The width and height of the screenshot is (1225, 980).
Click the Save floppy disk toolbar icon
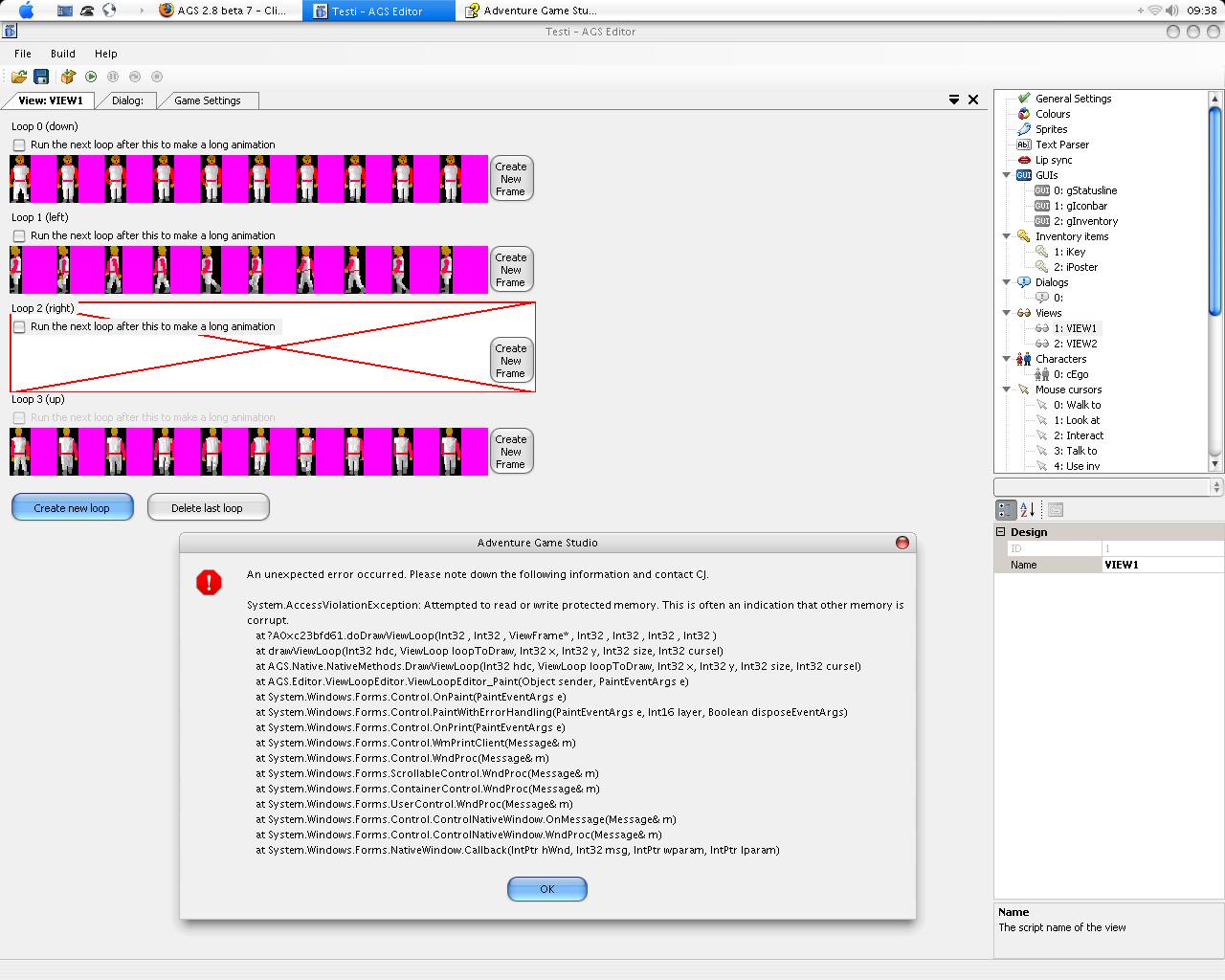41,77
